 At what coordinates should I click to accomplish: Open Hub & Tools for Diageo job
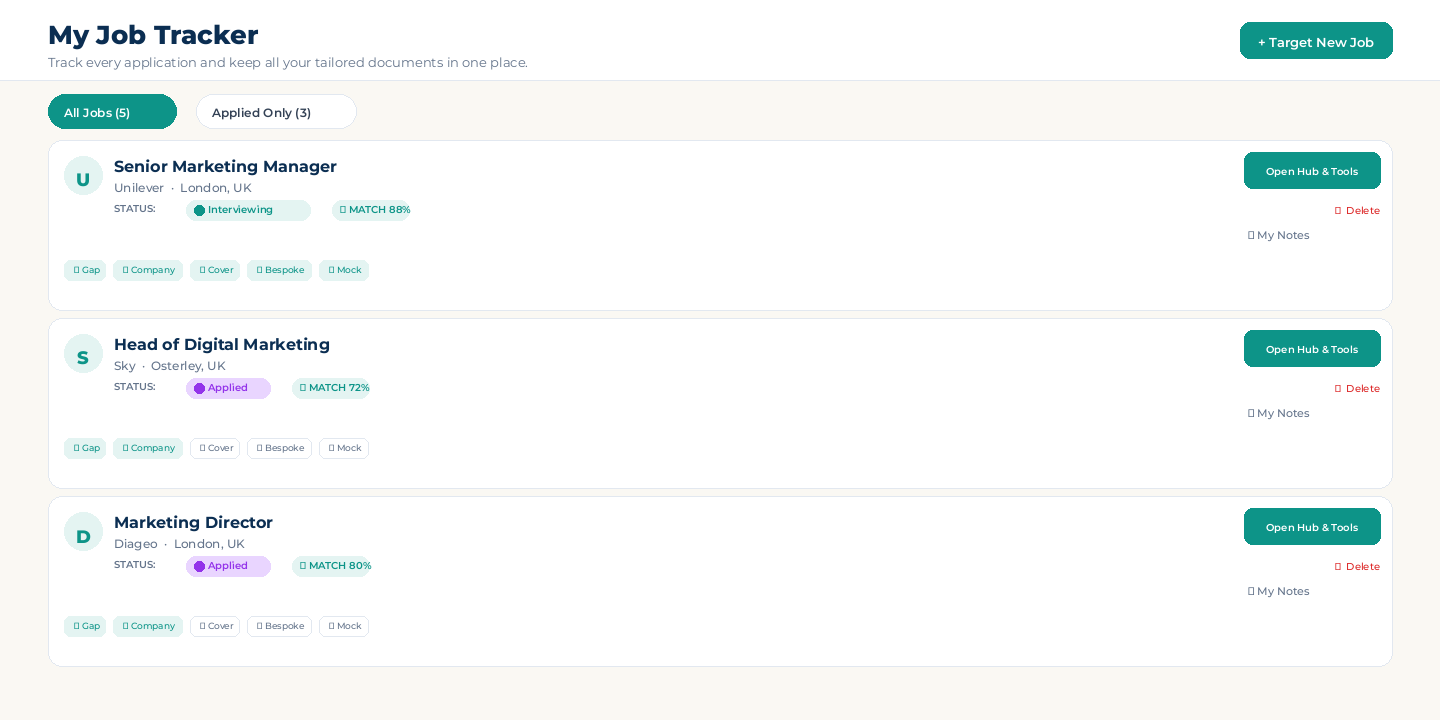point(1312,527)
